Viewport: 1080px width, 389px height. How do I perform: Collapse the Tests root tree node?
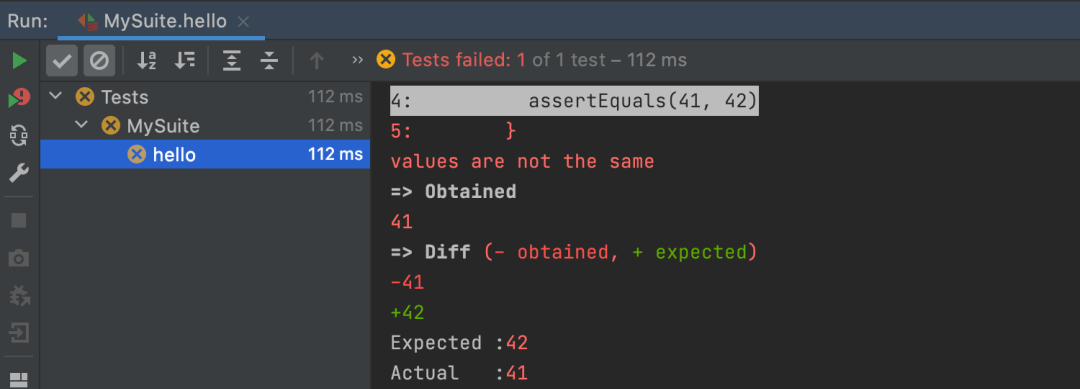click(x=56, y=97)
